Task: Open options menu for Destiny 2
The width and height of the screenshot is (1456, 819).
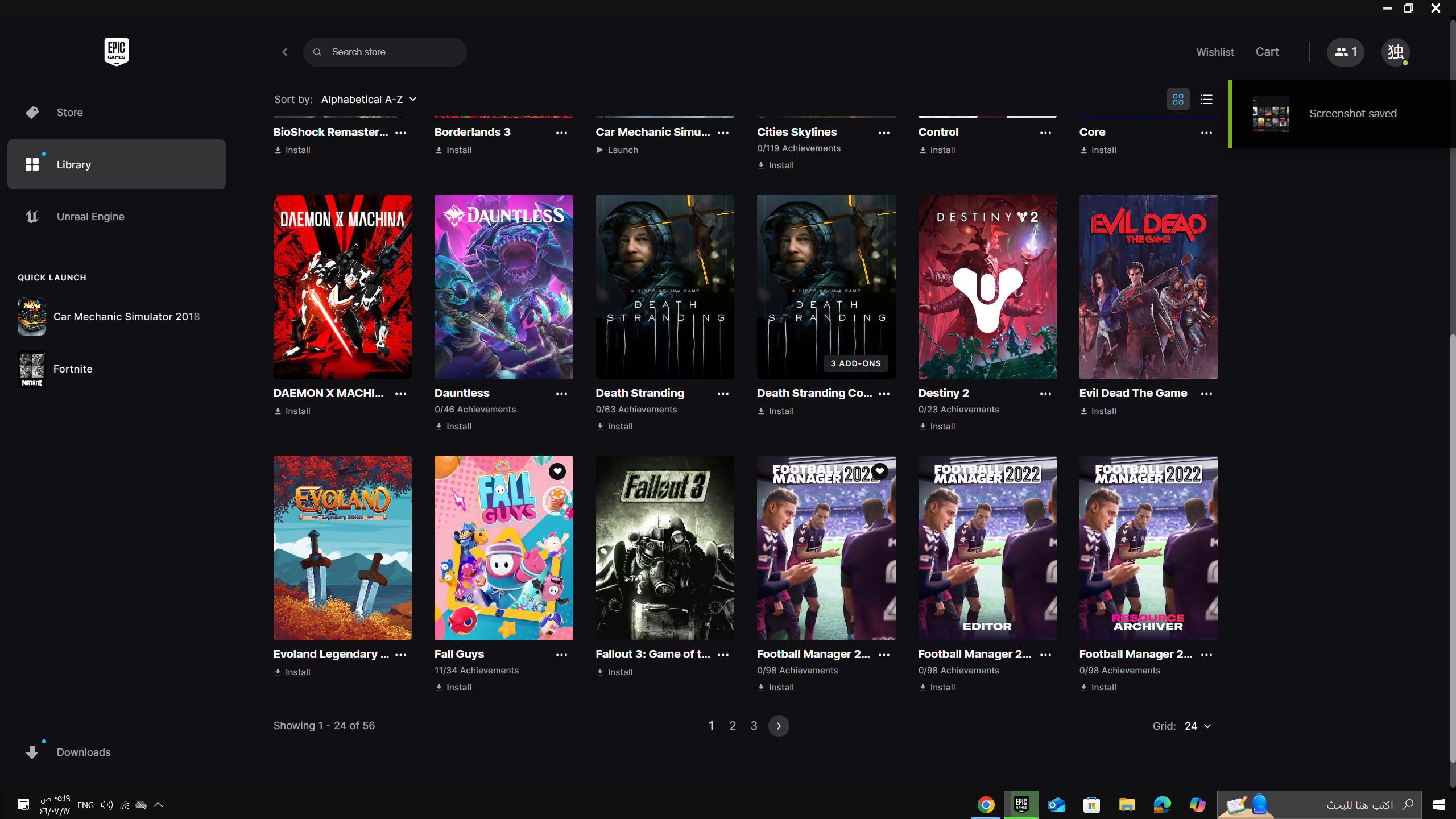Action: tap(1045, 394)
